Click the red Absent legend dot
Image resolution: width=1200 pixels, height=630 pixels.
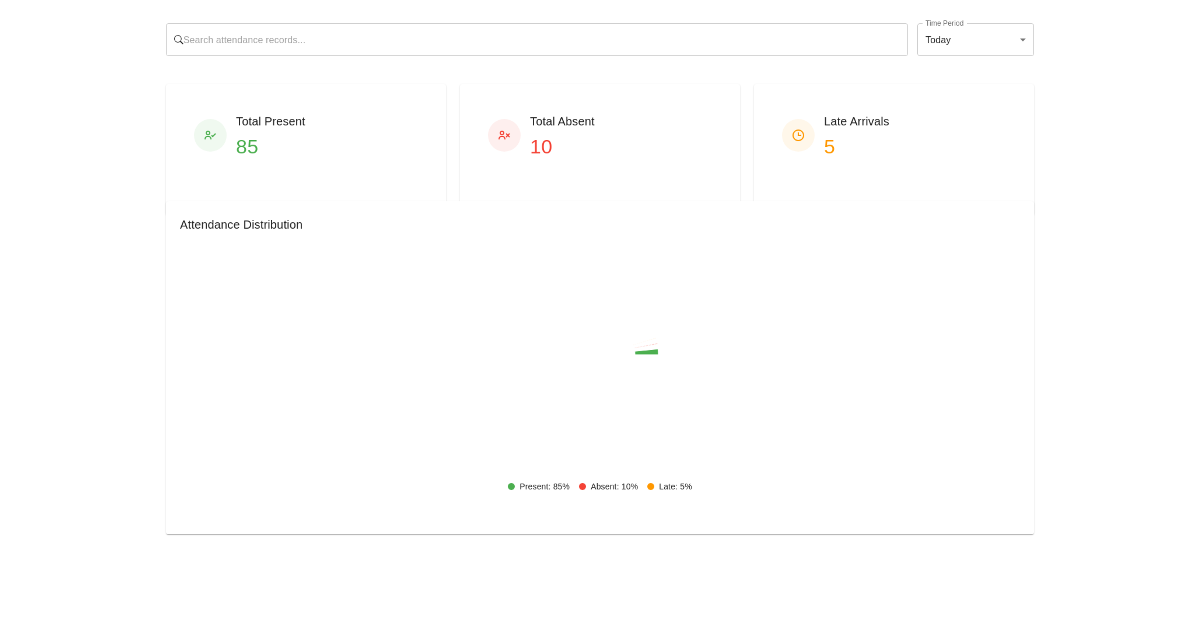(x=582, y=487)
